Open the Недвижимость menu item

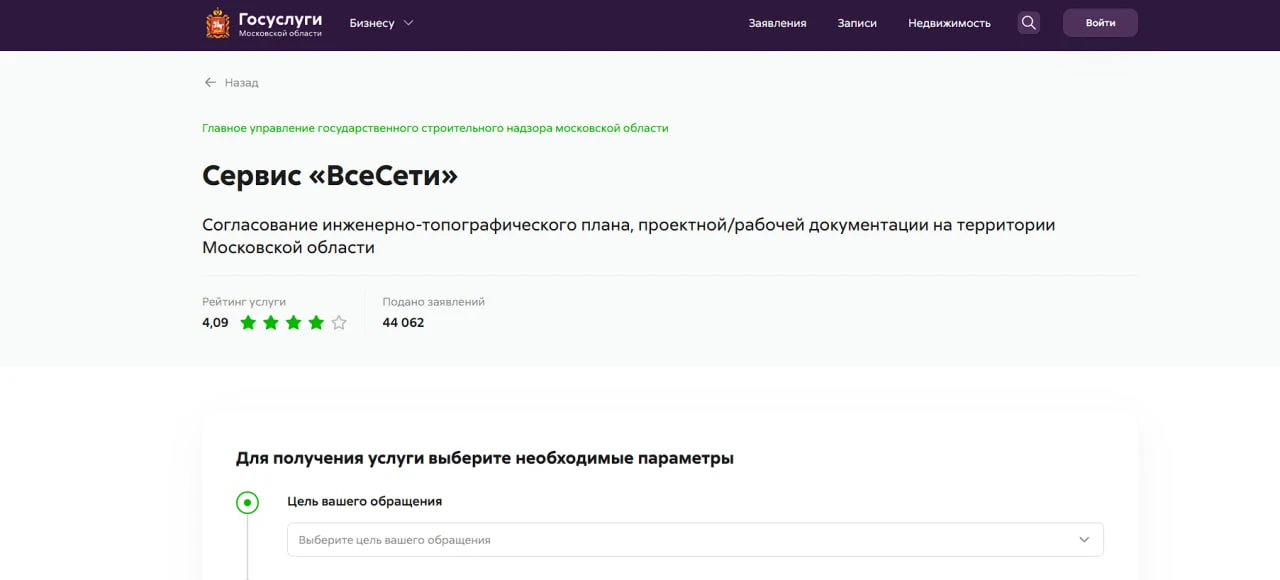click(x=949, y=23)
